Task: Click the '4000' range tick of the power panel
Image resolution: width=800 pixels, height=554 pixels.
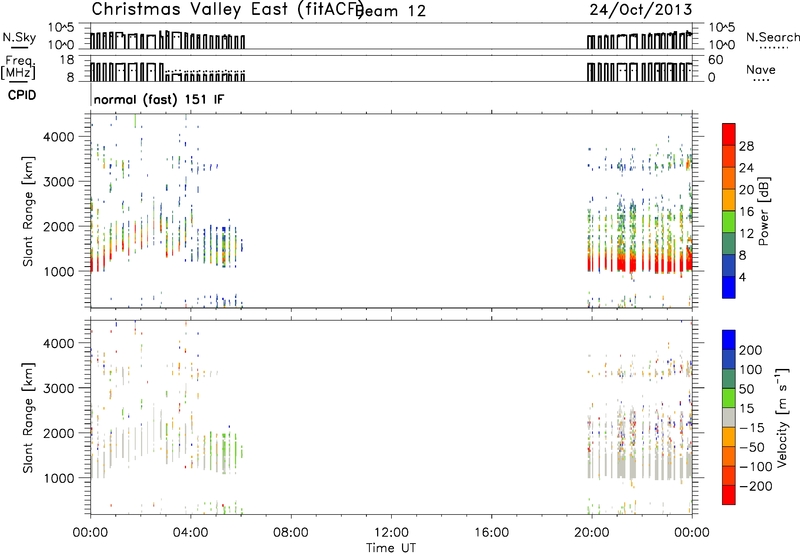Action: [58, 137]
